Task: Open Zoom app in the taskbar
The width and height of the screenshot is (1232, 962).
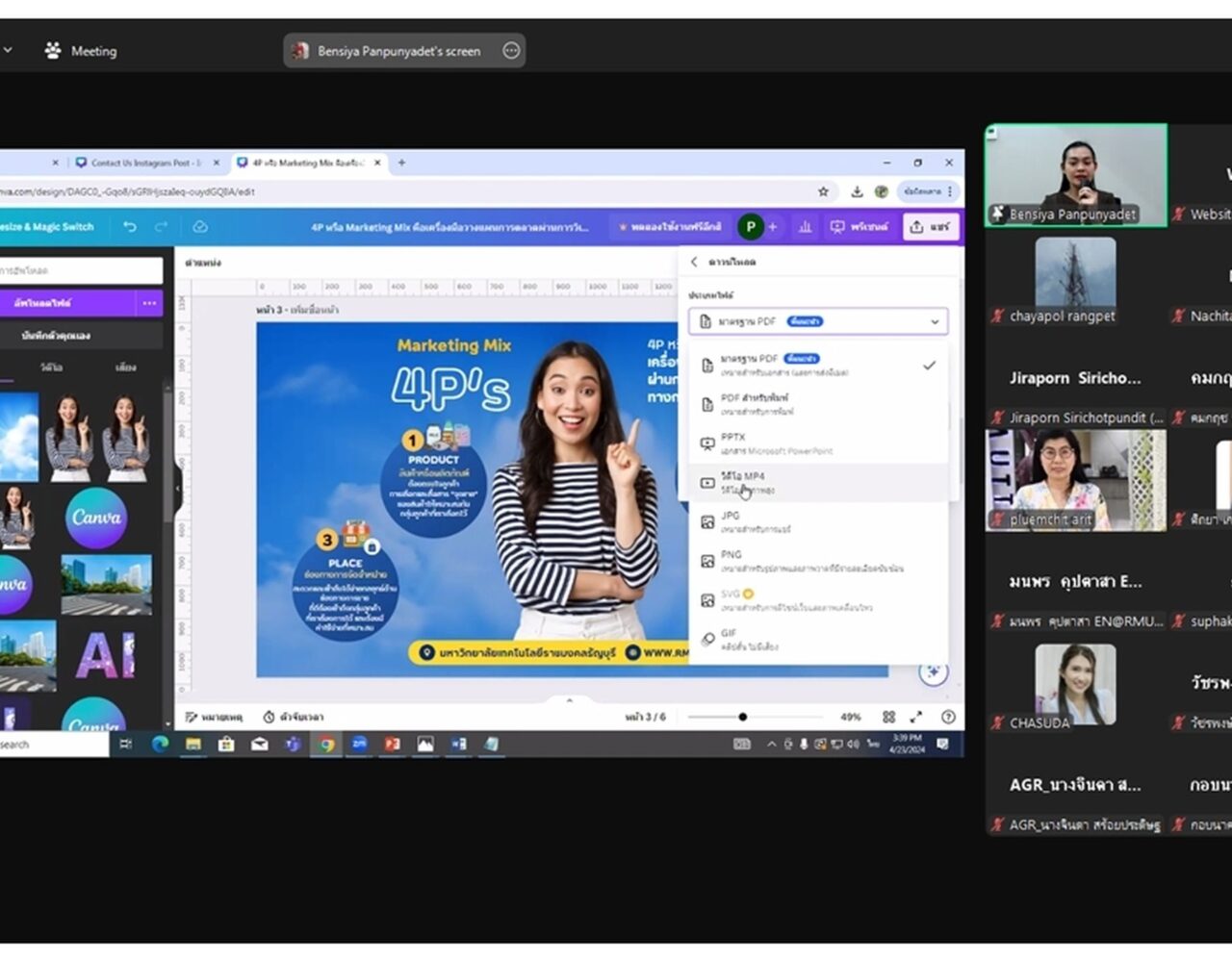Action: (359, 744)
